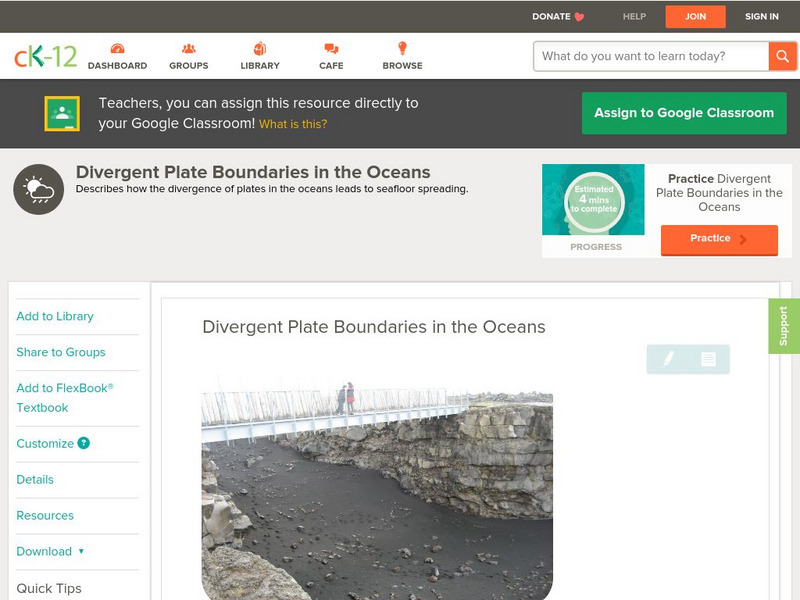Click the 'Practice Divergent Plate Boundaries in the Oceans' text

pyautogui.click(x=719, y=193)
